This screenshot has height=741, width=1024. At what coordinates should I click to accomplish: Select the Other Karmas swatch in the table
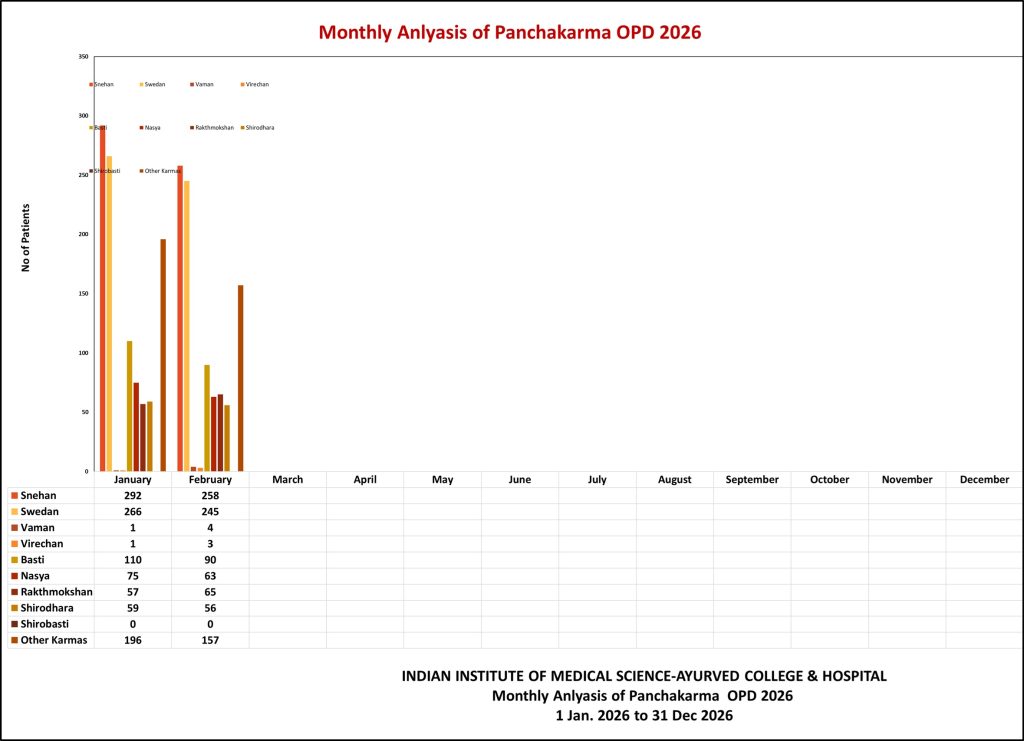point(14,640)
